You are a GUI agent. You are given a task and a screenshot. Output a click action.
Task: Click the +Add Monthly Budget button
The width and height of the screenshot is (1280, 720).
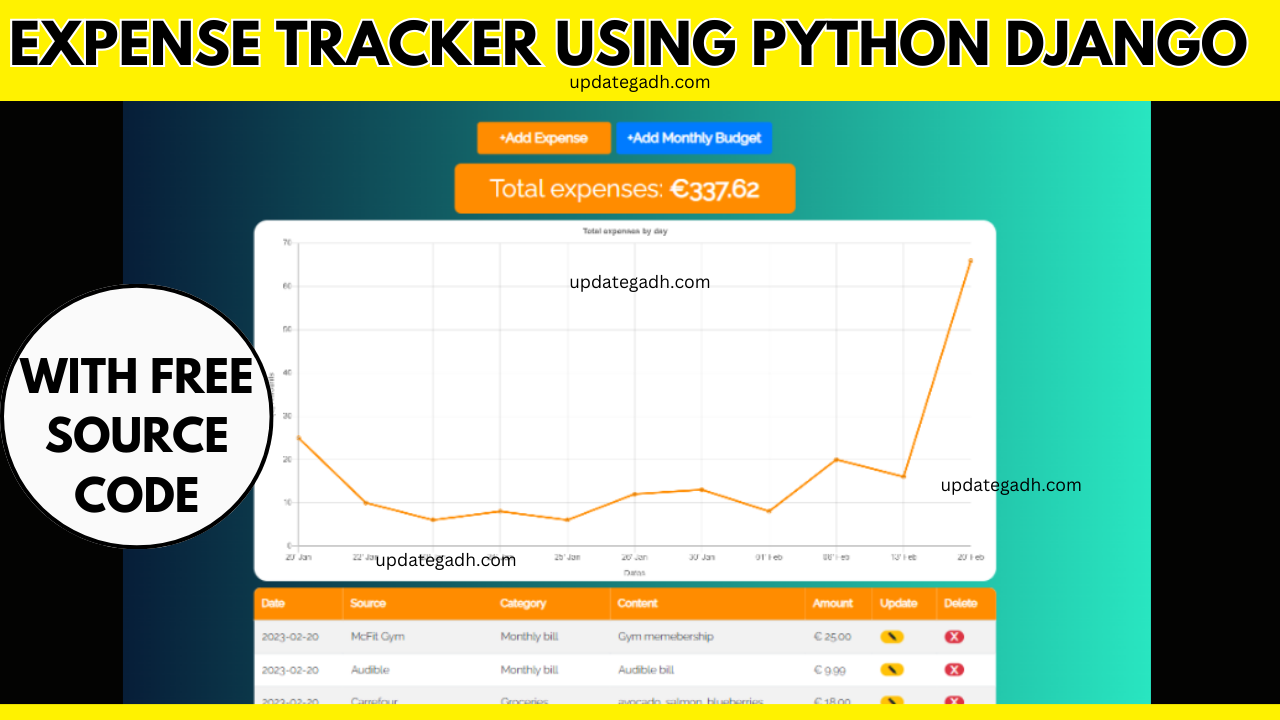point(694,138)
